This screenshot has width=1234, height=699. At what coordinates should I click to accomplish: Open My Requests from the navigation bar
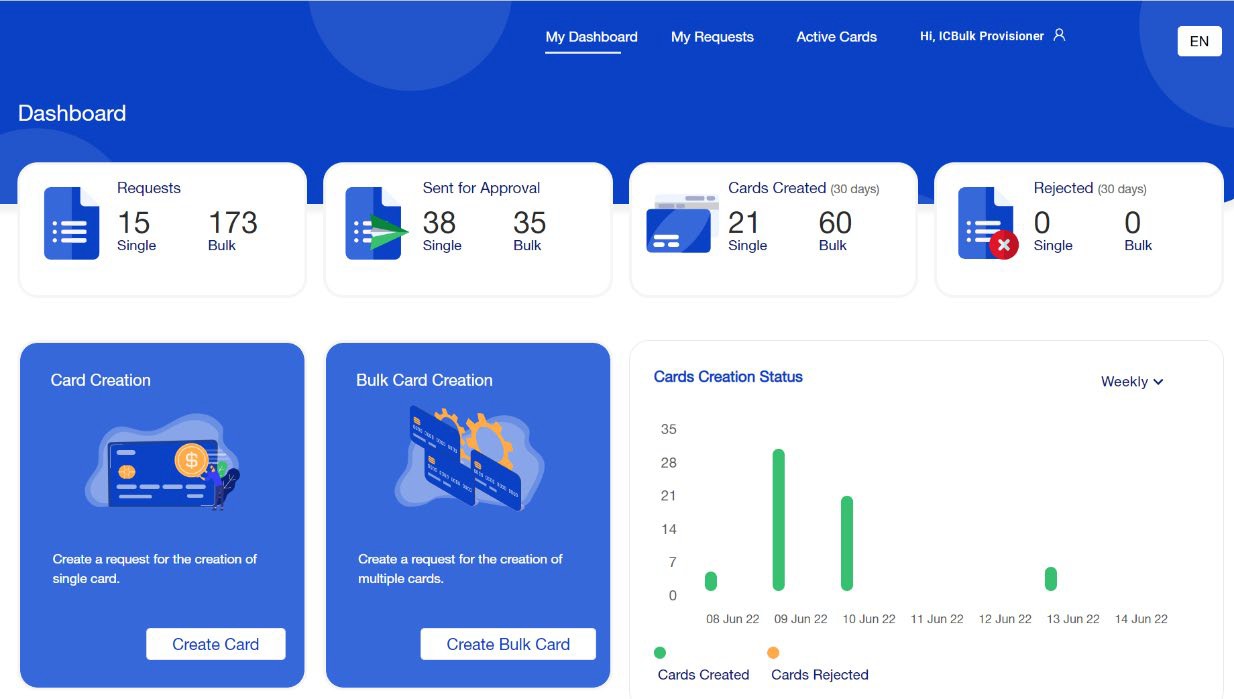711,37
